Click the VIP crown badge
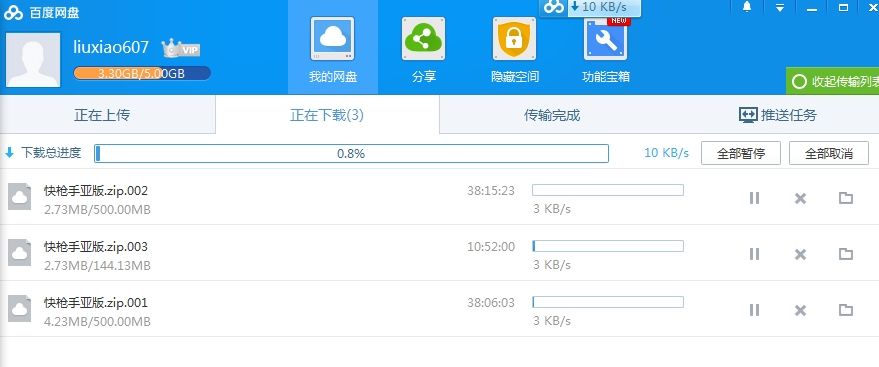The width and height of the screenshot is (879, 367). [181, 48]
